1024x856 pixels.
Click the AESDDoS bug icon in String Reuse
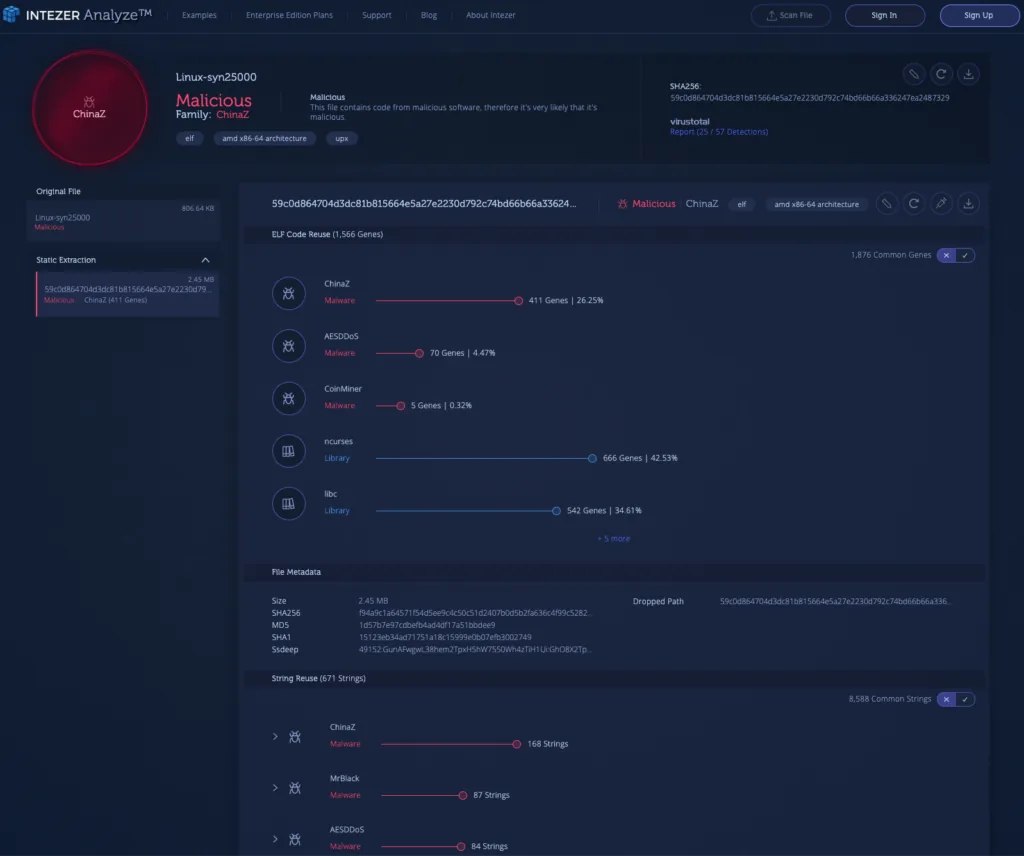click(295, 839)
